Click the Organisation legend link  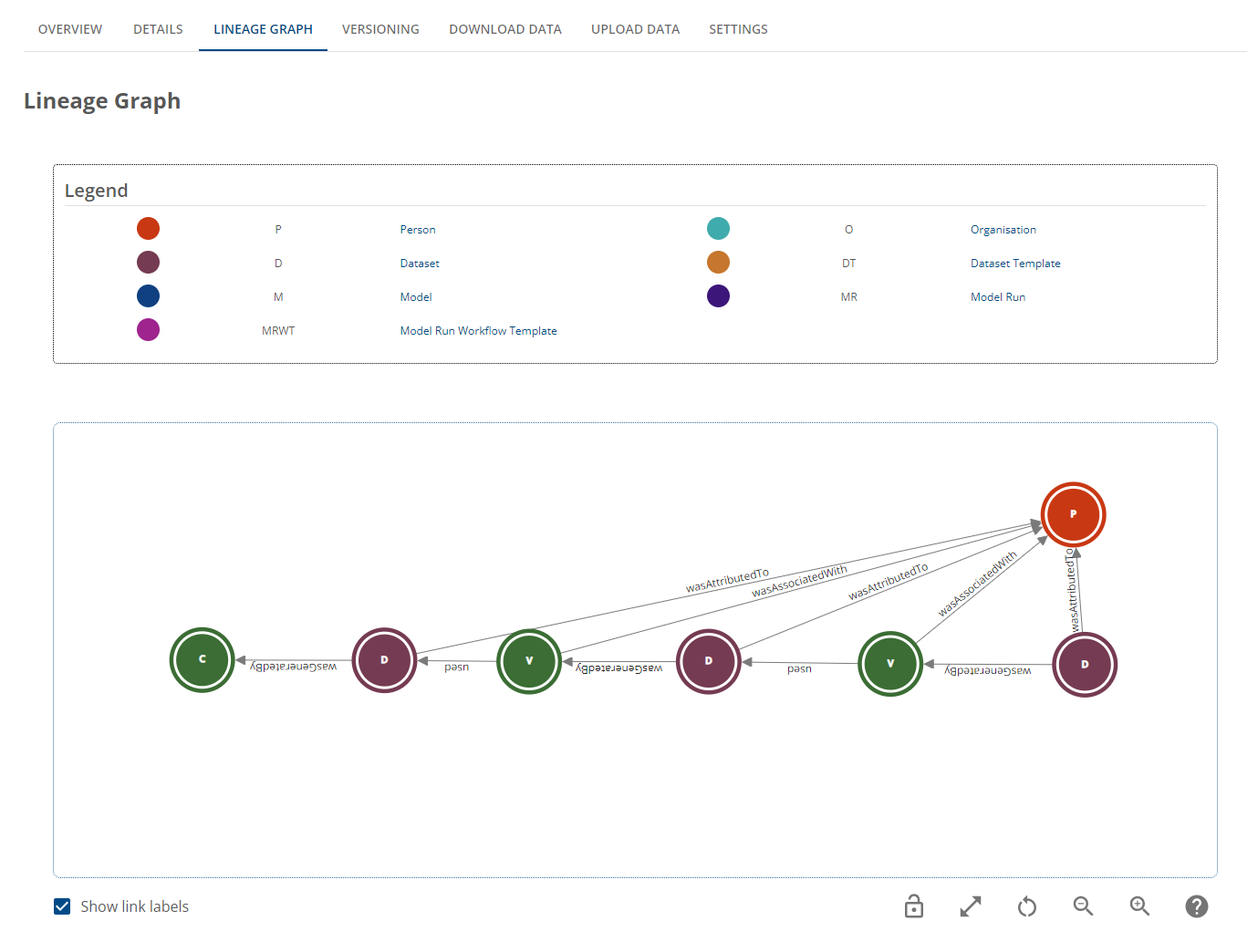click(x=1003, y=230)
